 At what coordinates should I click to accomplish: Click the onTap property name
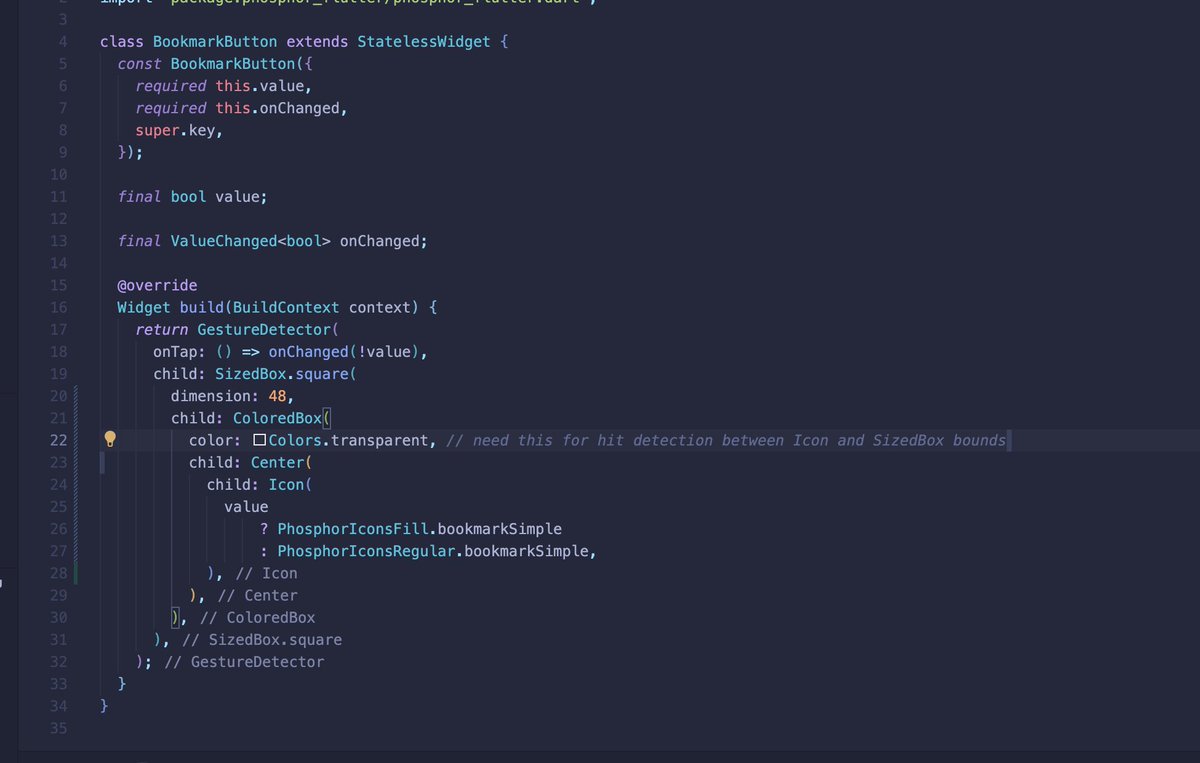click(175, 352)
